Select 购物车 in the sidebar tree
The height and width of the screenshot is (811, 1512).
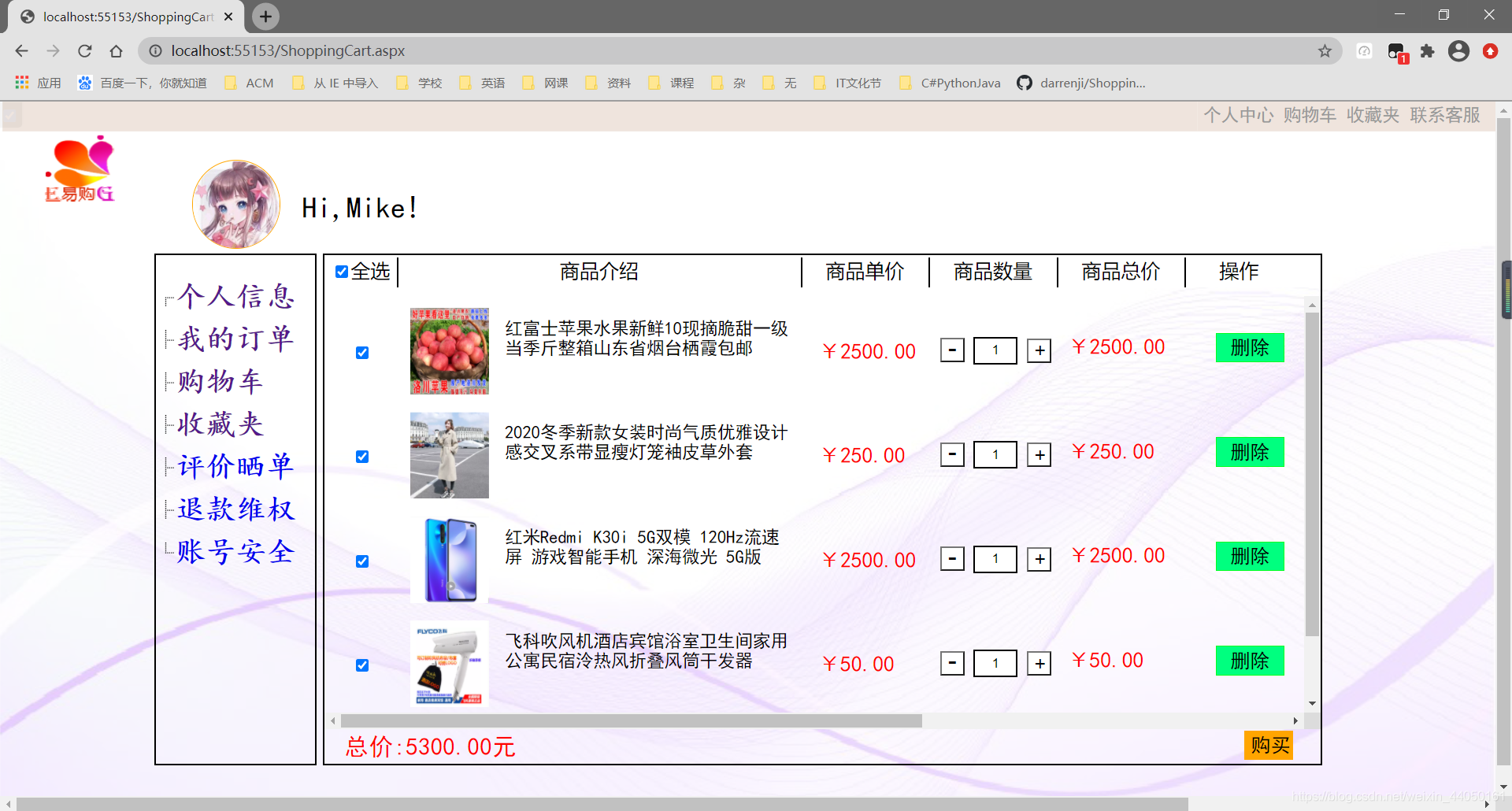(220, 382)
